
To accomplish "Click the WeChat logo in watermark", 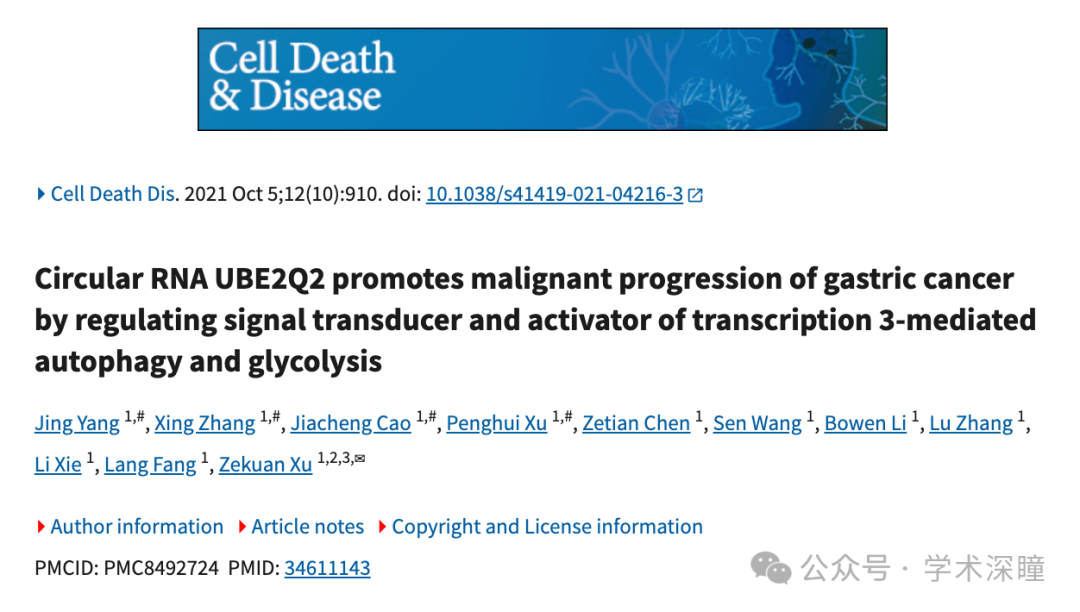I will point(771,568).
